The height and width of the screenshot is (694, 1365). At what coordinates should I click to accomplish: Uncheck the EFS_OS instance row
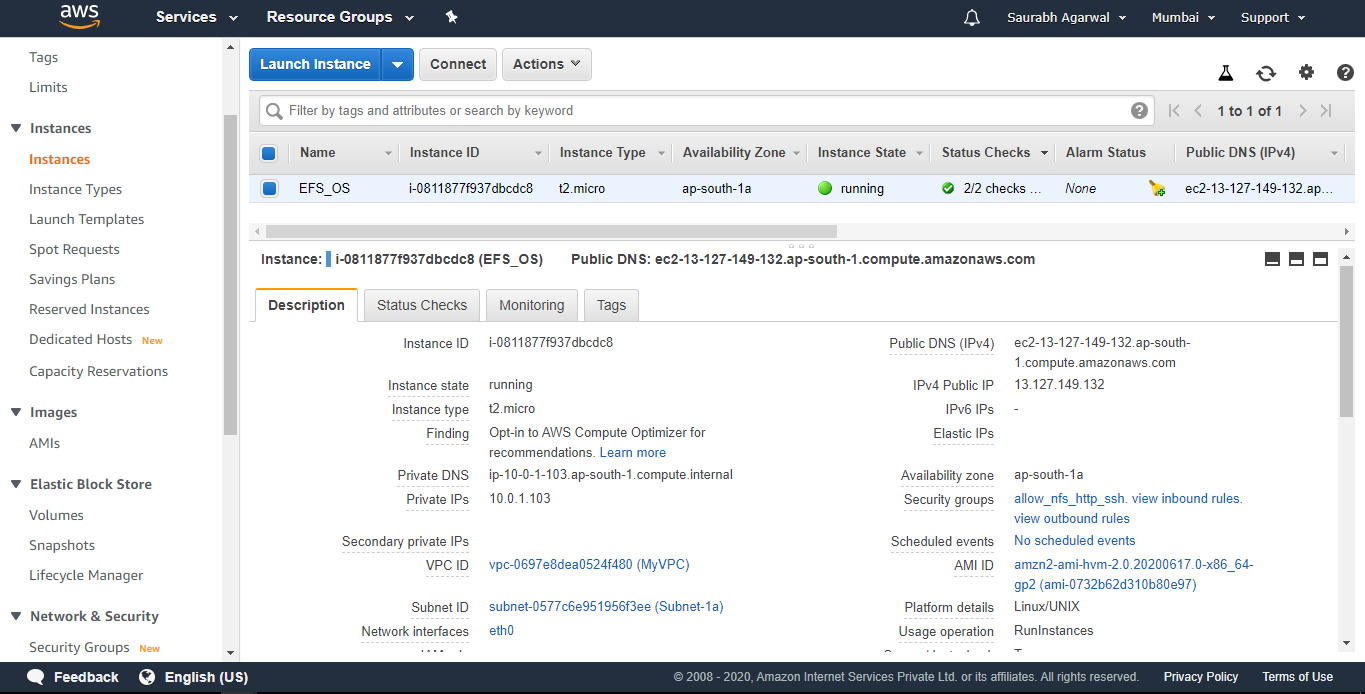pyautogui.click(x=268, y=188)
